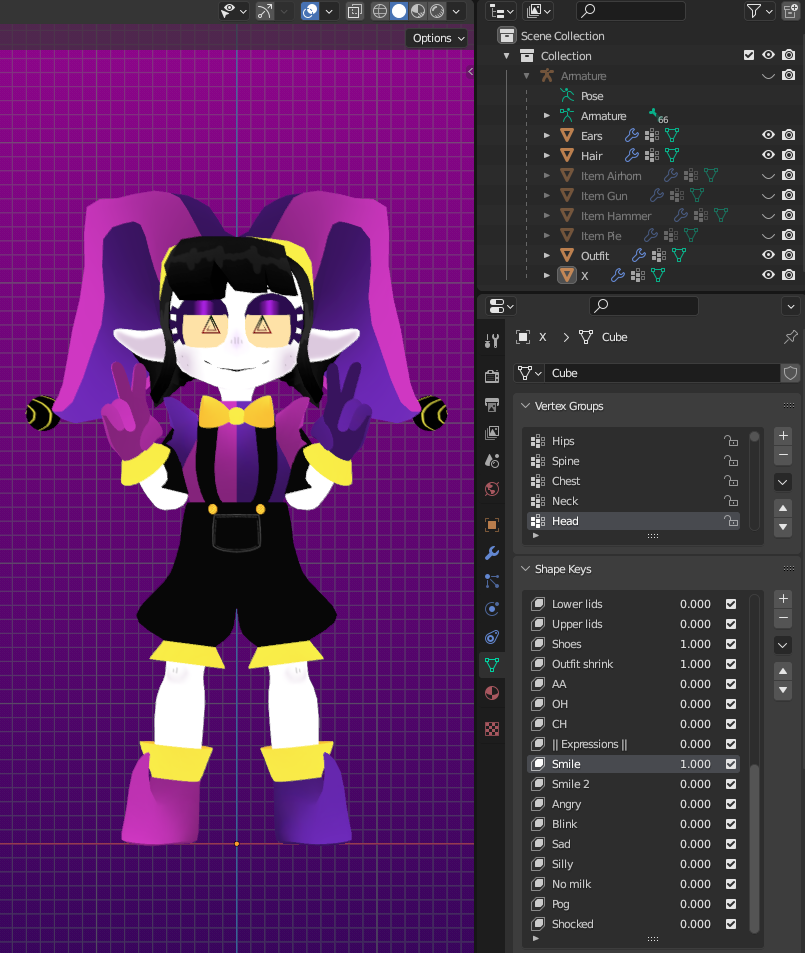Open the Particles properties tab
The width and height of the screenshot is (805, 953).
[492, 581]
